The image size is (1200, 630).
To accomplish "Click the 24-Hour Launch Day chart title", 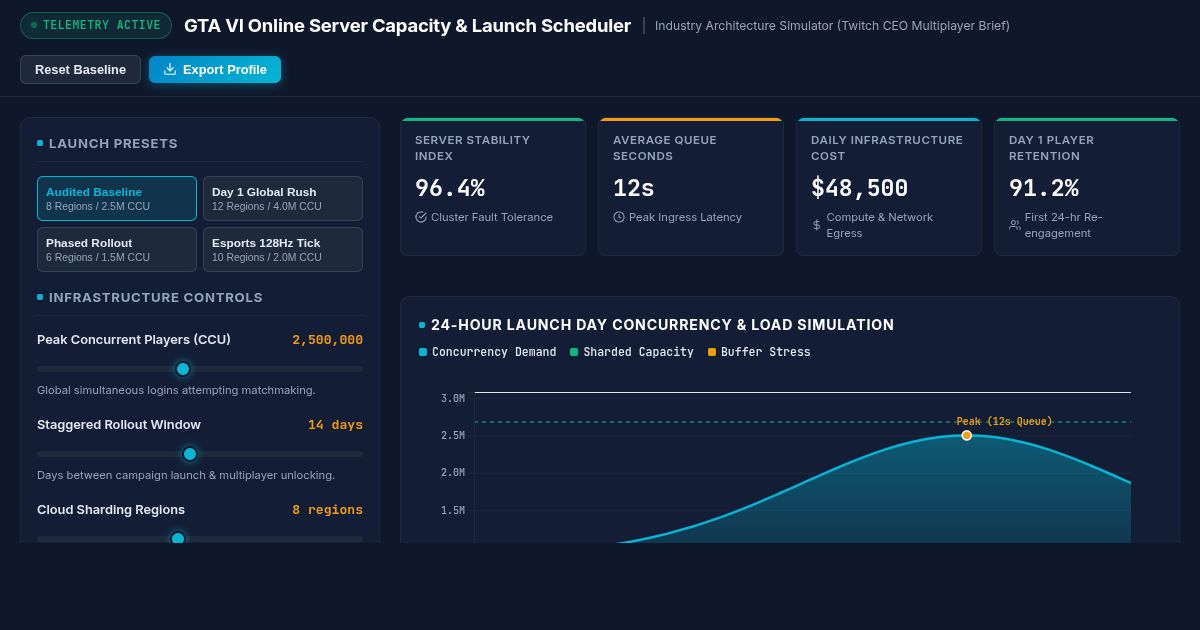I will 662,325.
